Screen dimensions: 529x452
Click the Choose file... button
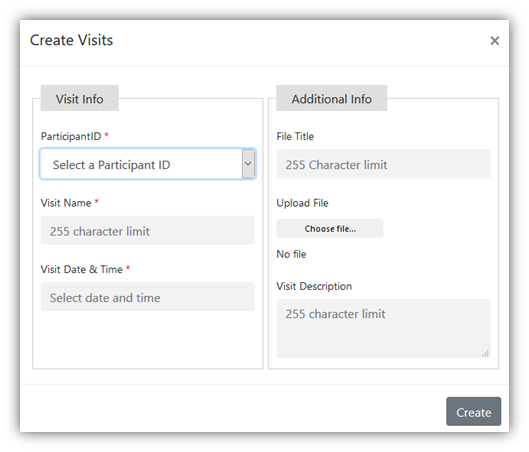[330, 229]
